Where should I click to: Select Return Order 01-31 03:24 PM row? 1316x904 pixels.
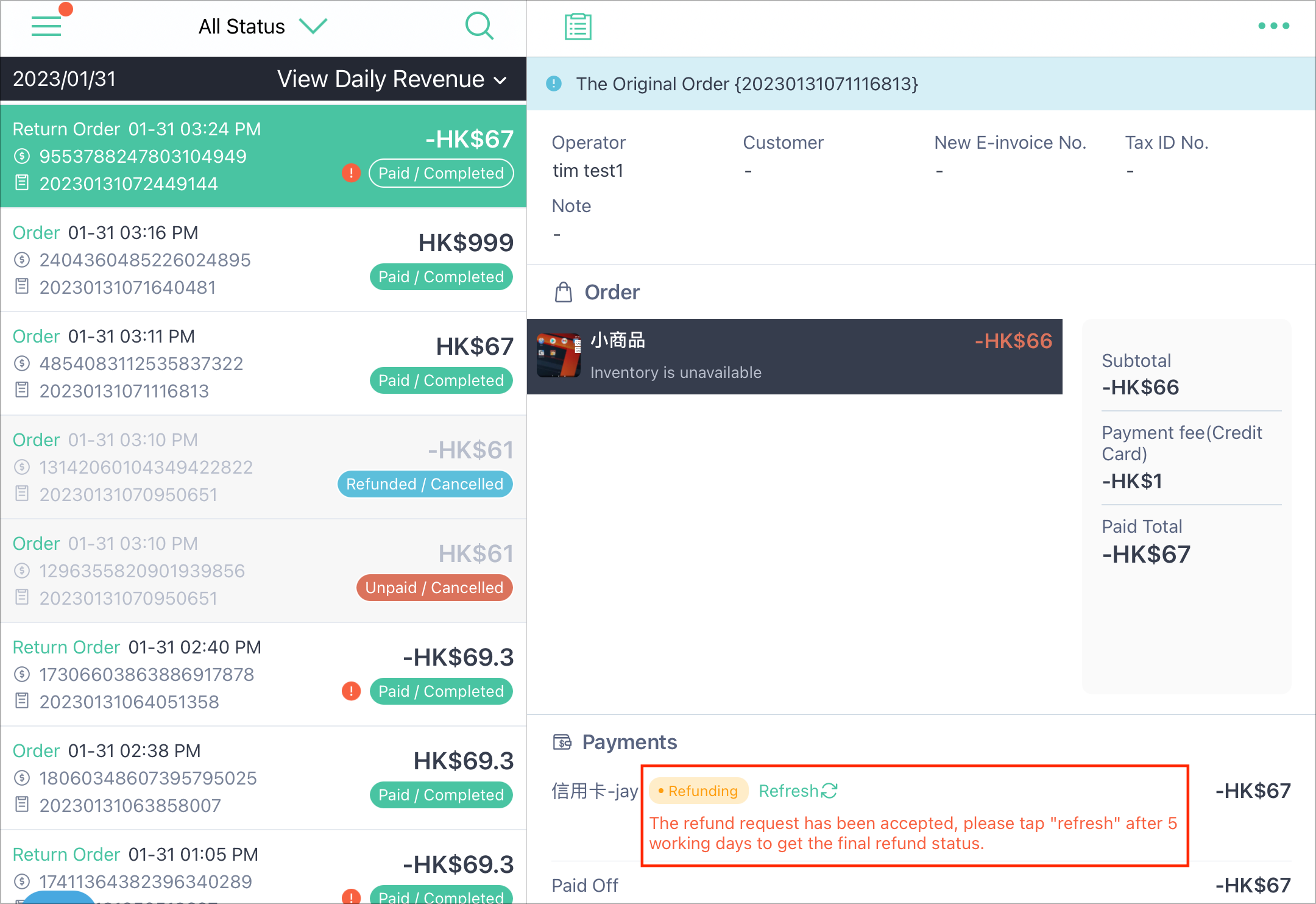tap(263, 156)
